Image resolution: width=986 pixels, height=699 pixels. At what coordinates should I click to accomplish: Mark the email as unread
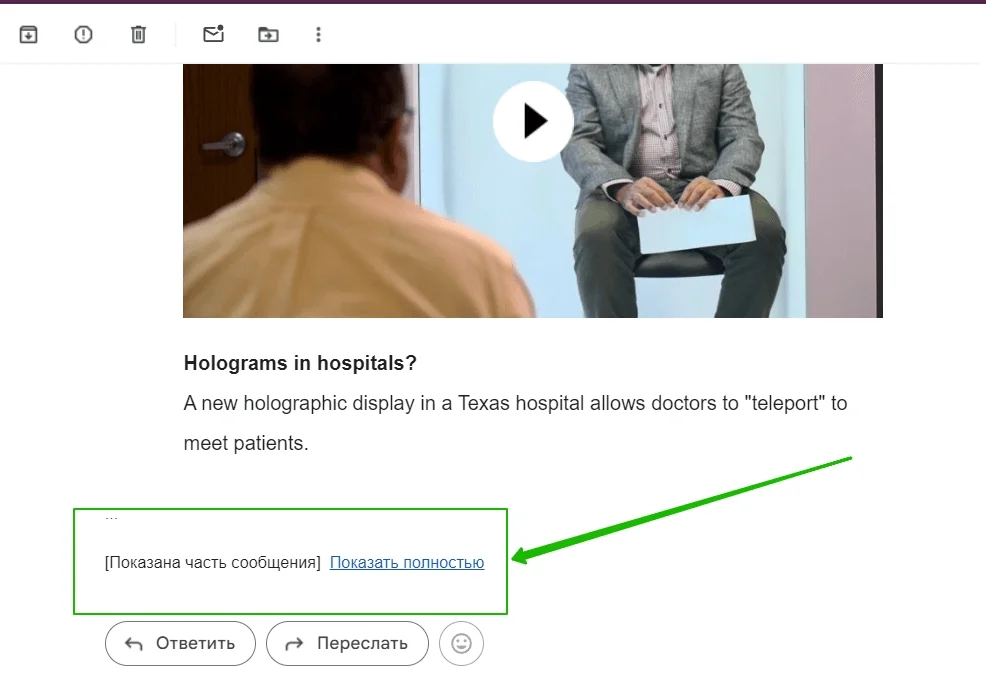tap(214, 34)
